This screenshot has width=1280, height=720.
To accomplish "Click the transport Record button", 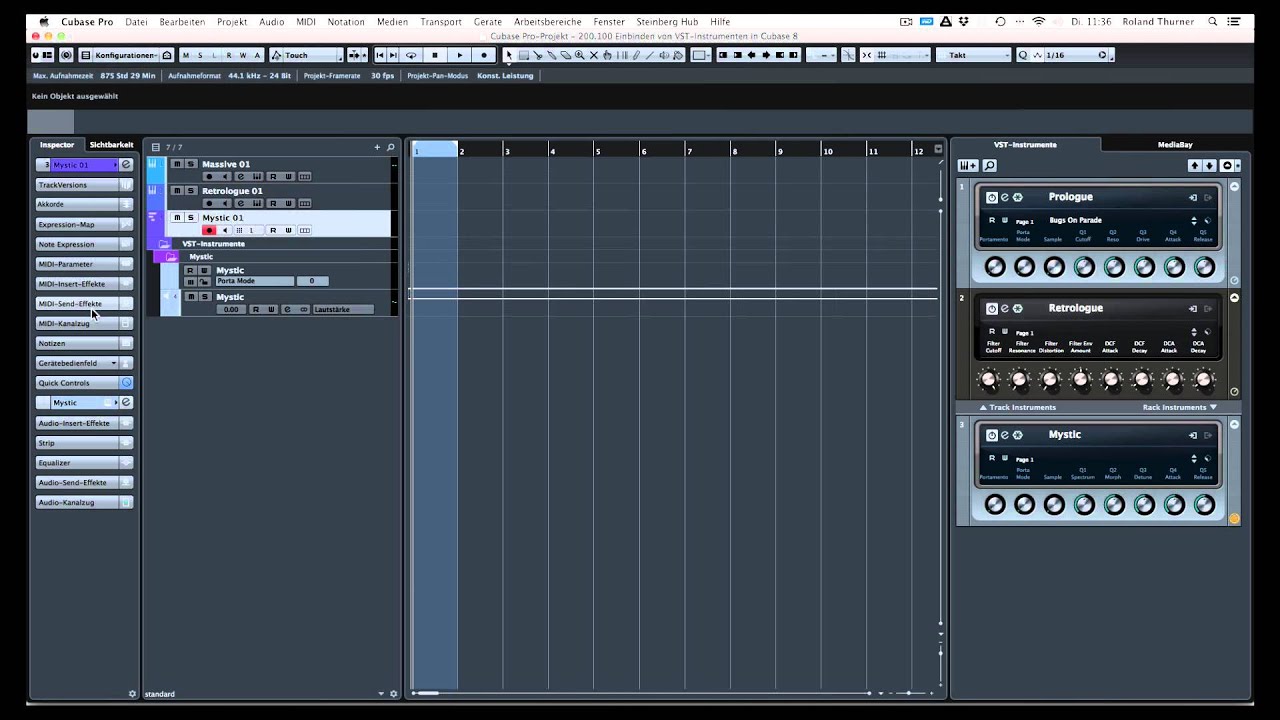I will (x=484, y=55).
